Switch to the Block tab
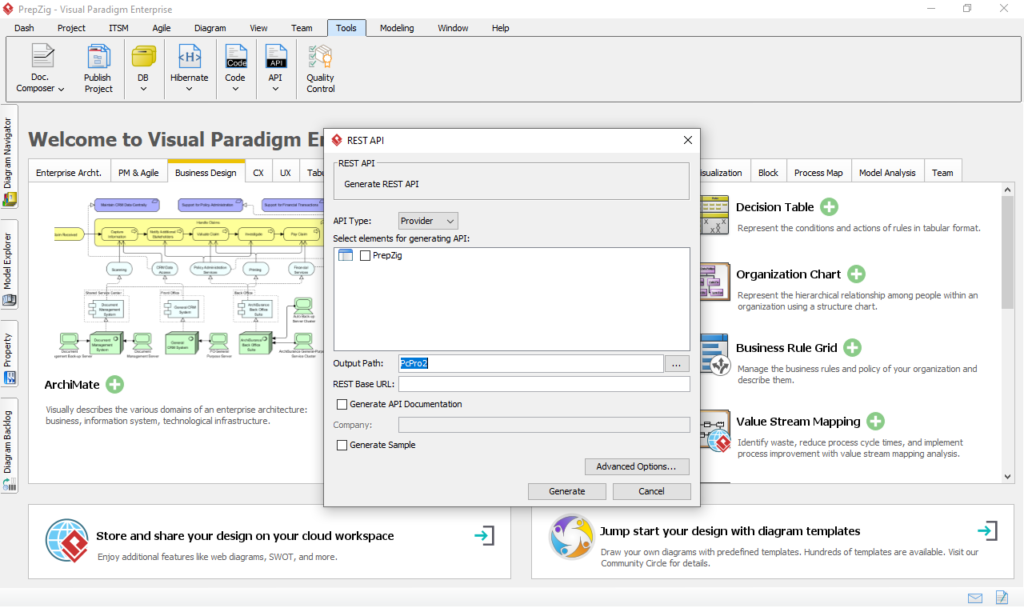This screenshot has width=1024, height=608. tap(768, 172)
